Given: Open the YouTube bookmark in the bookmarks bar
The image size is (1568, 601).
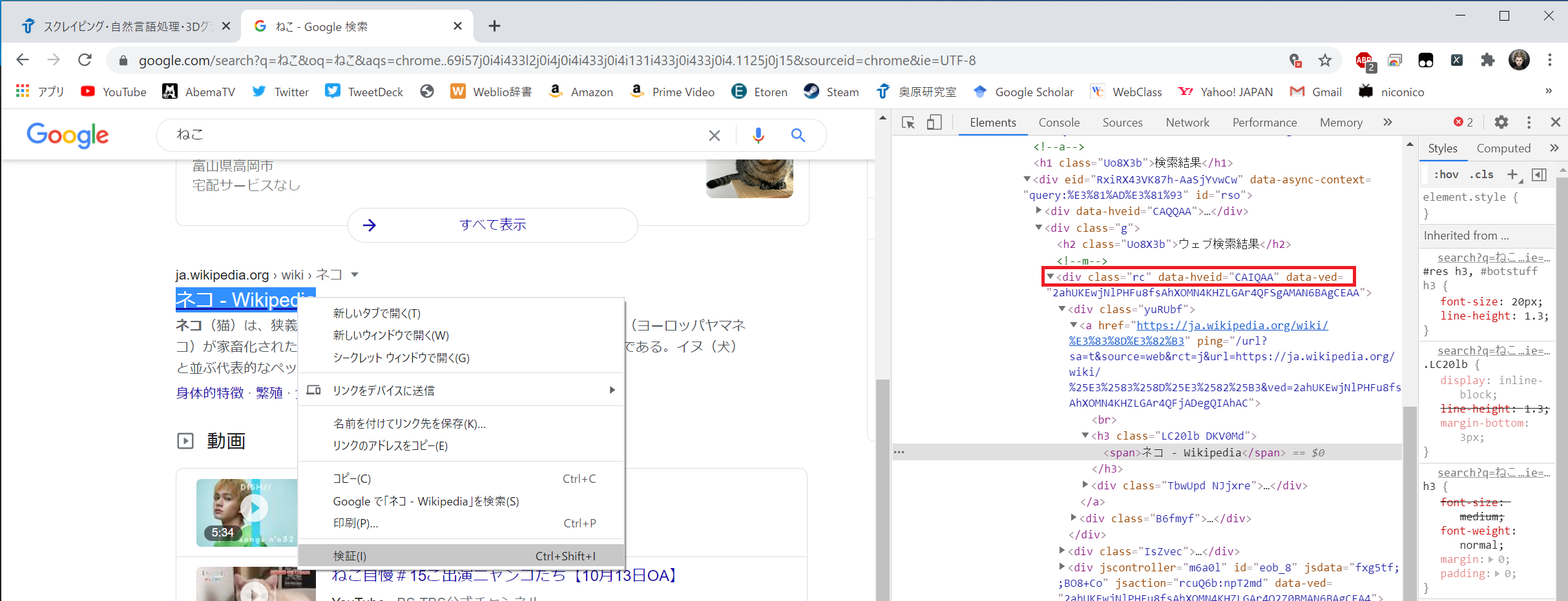Looking at the screenshot, I should click(x=114, y=92).
